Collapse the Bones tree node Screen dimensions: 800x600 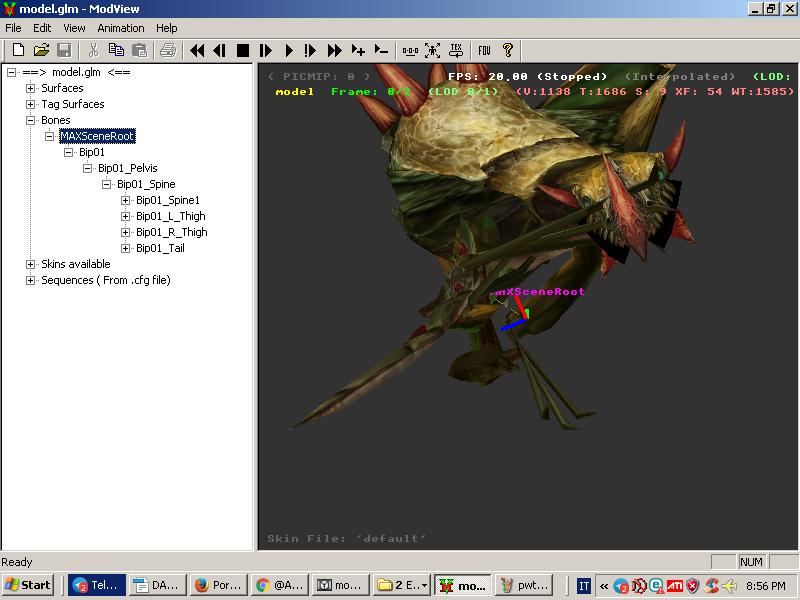point(31,120)
